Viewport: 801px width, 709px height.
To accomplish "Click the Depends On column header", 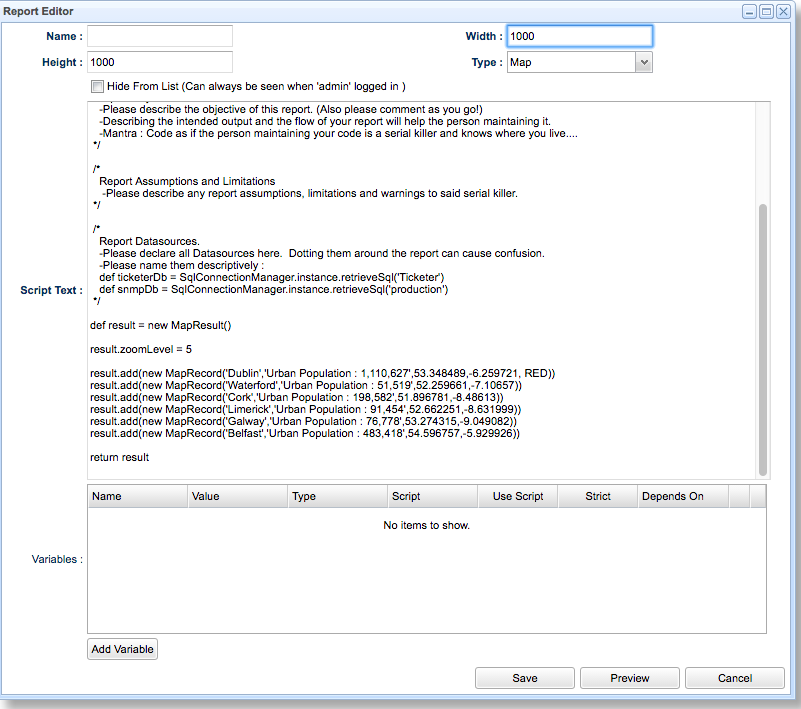I will click(x=683, y=496).
